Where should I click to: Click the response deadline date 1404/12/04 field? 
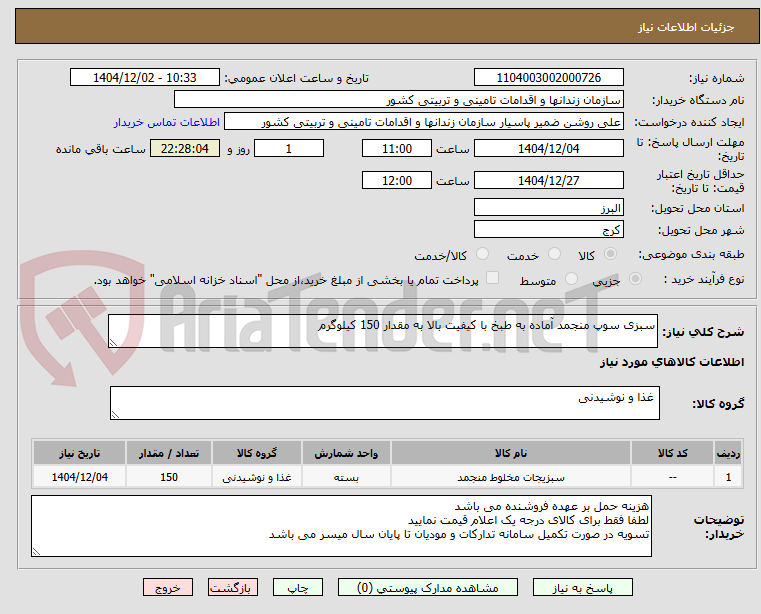pyautogui.click(x=548, y=149)
